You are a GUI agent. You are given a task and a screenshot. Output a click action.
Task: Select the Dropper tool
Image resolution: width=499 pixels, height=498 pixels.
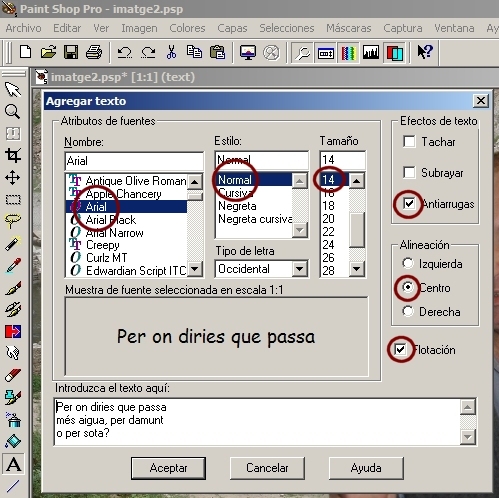click(13, 265)
